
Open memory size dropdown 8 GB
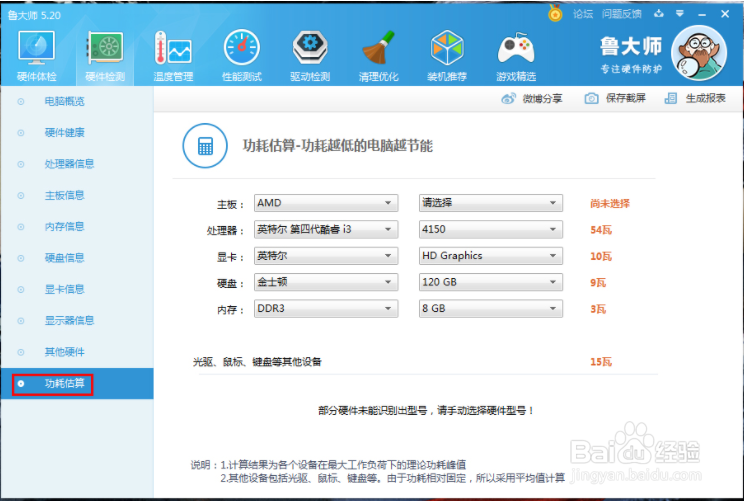(x=491, y=309)
